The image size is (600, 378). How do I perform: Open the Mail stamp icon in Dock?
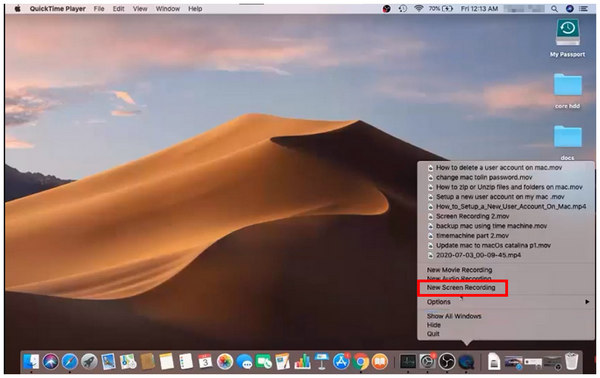pos(109,362)
